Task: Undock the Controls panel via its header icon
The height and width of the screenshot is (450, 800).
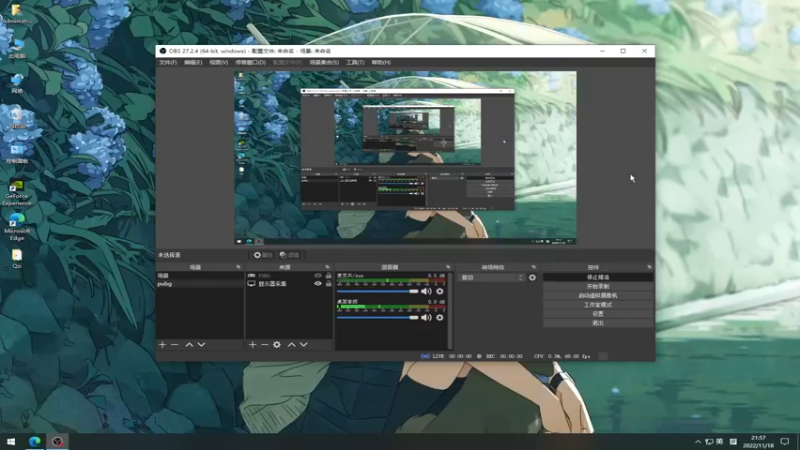Action: (649, 267)
